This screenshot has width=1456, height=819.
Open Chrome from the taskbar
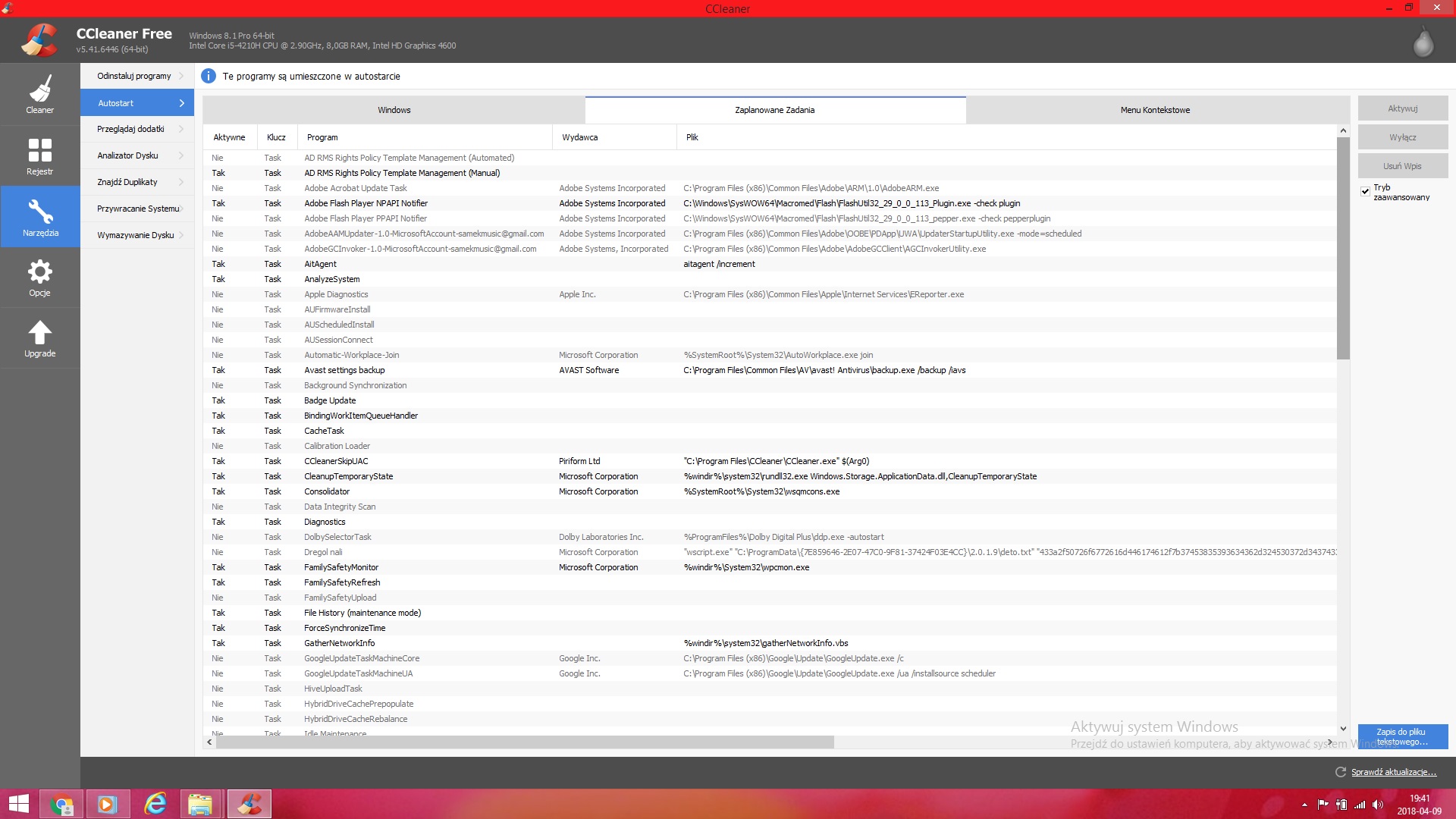tap(61, 804)
